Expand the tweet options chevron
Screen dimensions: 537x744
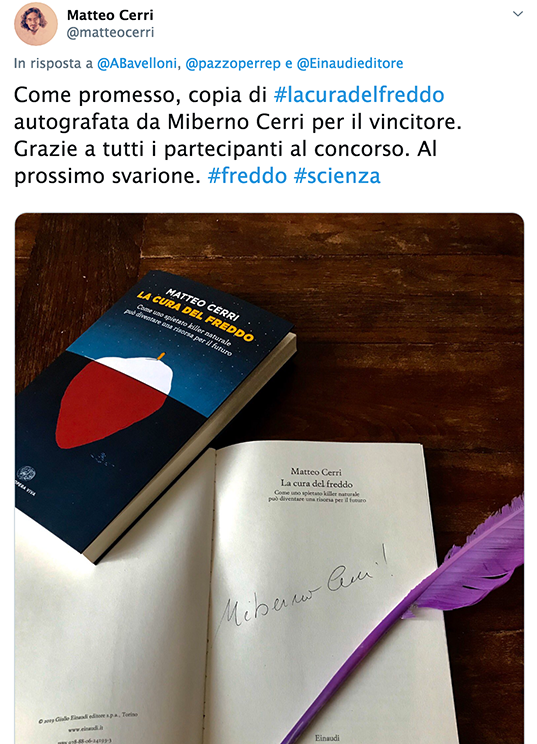(x=518, y=14)
